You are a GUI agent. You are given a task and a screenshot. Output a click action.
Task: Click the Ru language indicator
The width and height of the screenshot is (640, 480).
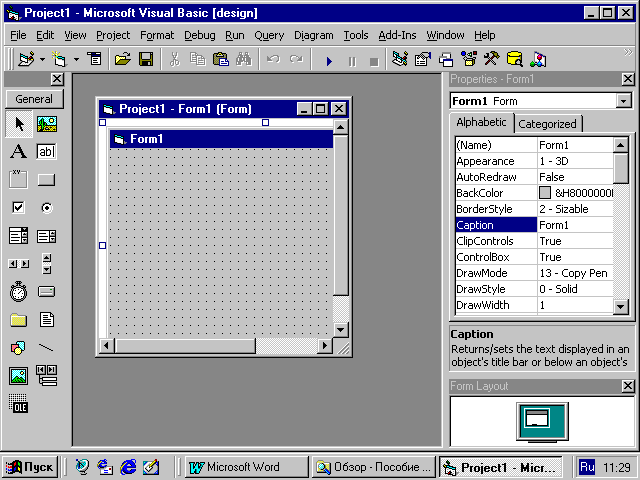(587, 467)
